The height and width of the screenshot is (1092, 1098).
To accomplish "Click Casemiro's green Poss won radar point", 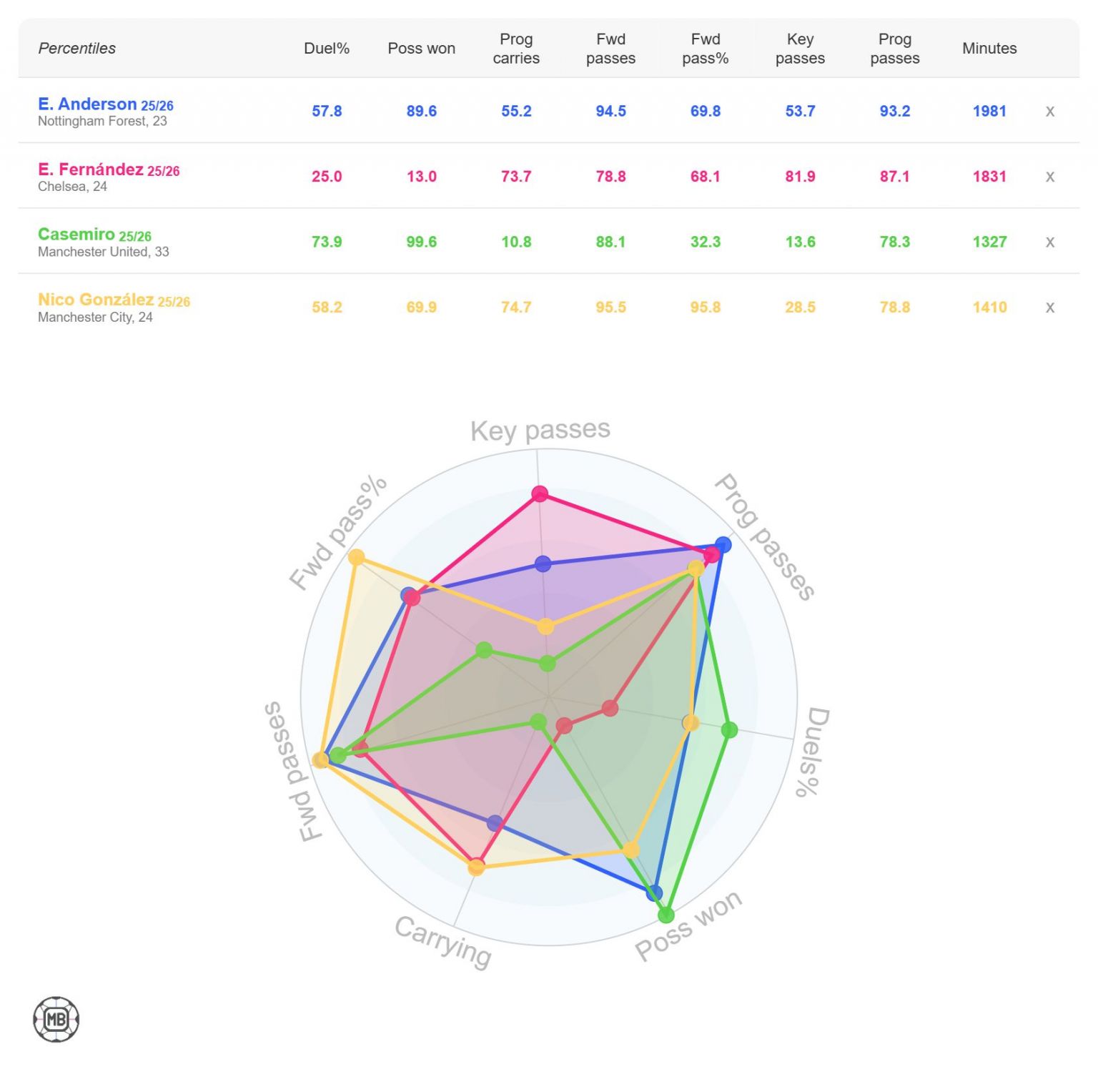I will coord(666,915).
